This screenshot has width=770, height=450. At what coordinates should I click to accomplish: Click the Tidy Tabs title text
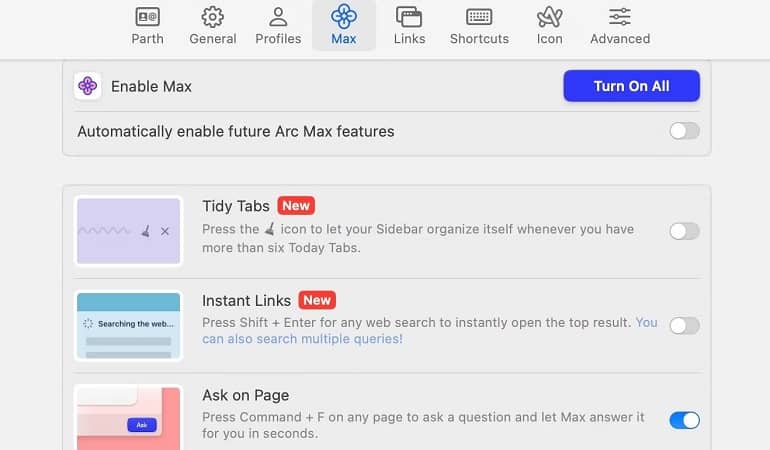coord(236,206)
